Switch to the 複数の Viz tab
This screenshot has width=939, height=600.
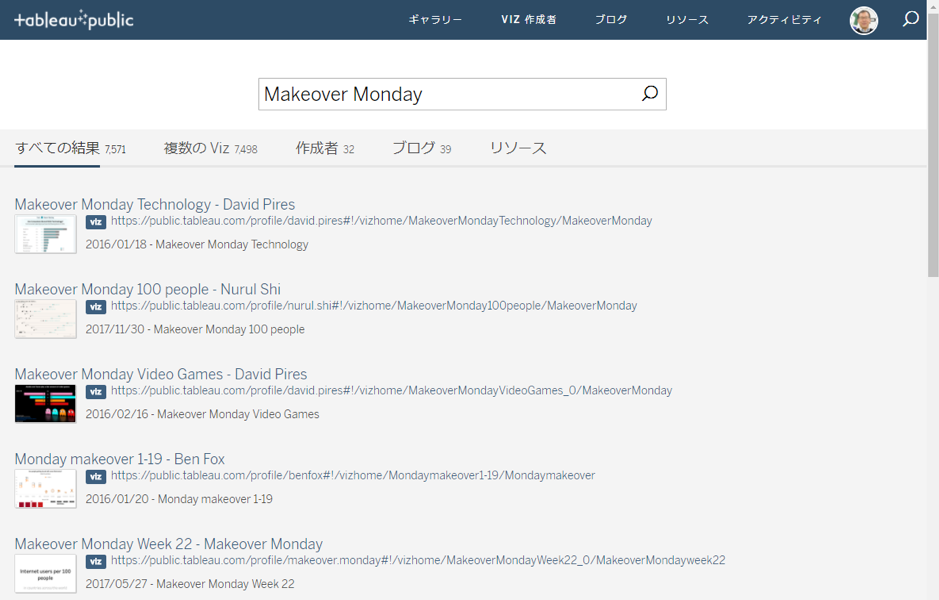click(210, 148)
